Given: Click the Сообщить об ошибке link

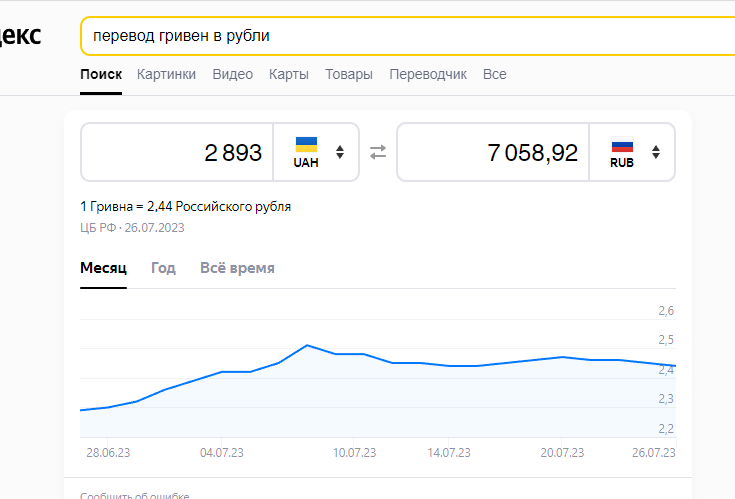Looking at the screenshot, I should tap(135, 495).
